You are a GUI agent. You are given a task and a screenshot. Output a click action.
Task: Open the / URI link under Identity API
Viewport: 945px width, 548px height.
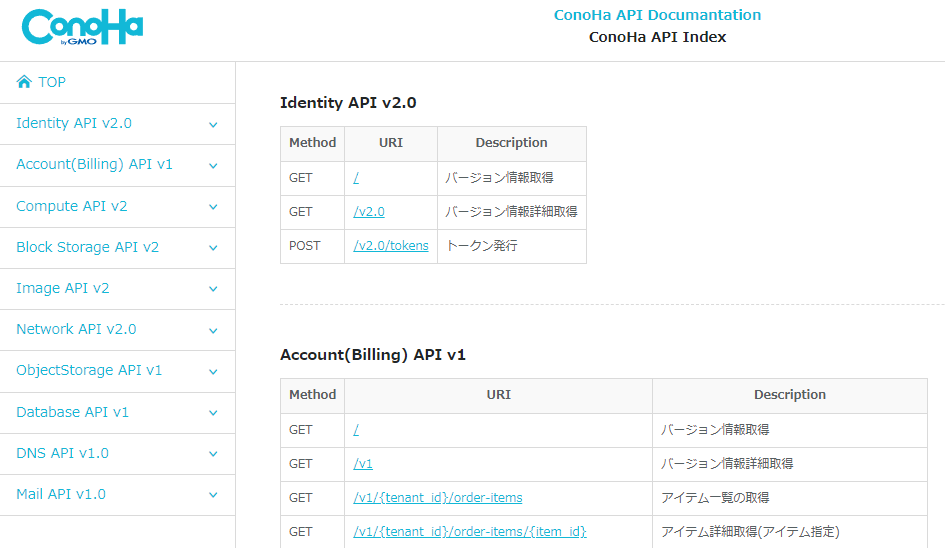(356, 178)
